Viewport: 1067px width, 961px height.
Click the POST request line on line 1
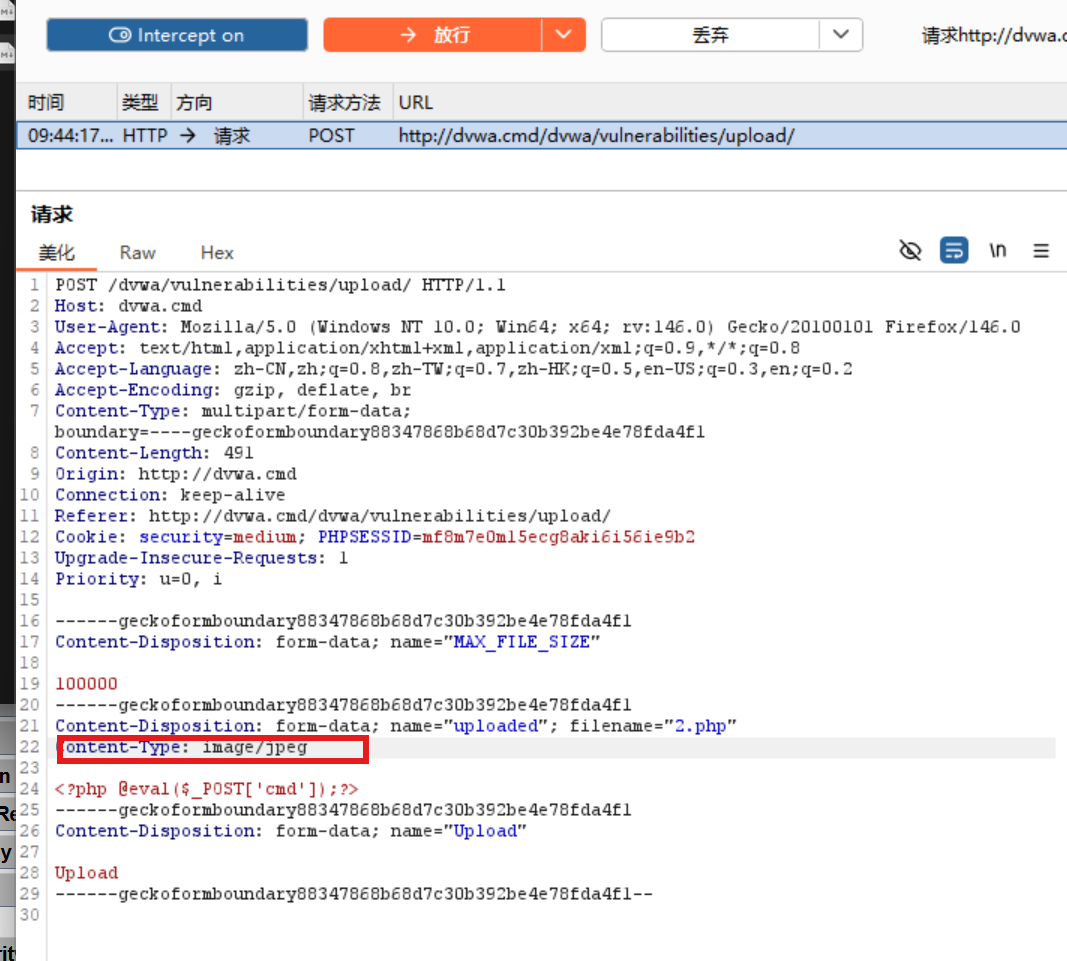(x=280, y=284)
